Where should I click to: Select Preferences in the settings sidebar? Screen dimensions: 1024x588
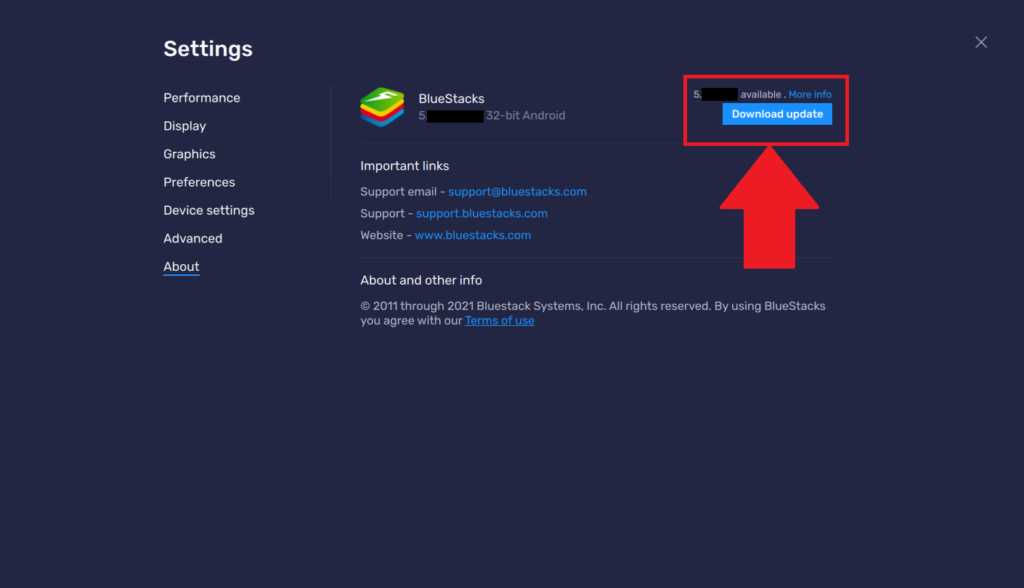point(199,182)
